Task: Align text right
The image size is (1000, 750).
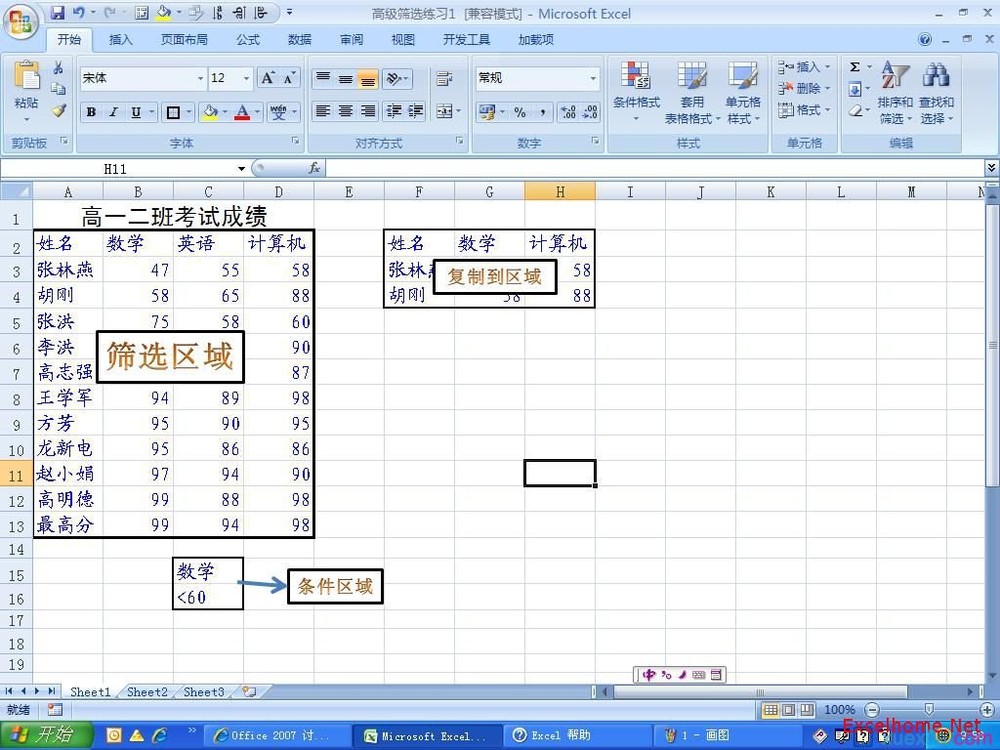Action: [x=367, y=111]
